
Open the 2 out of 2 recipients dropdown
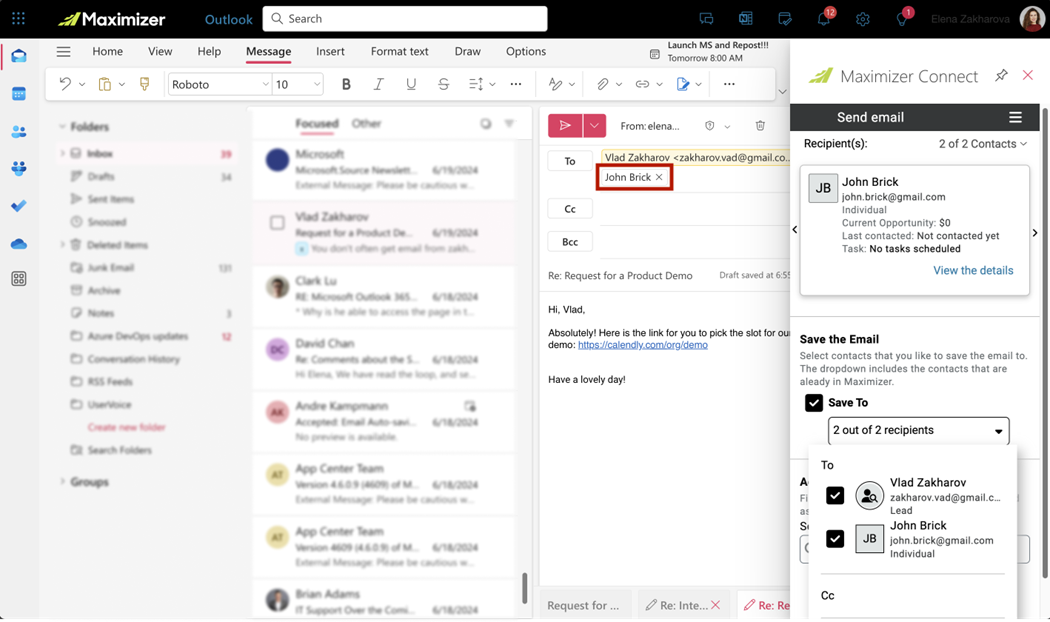(x=918, y=431)
